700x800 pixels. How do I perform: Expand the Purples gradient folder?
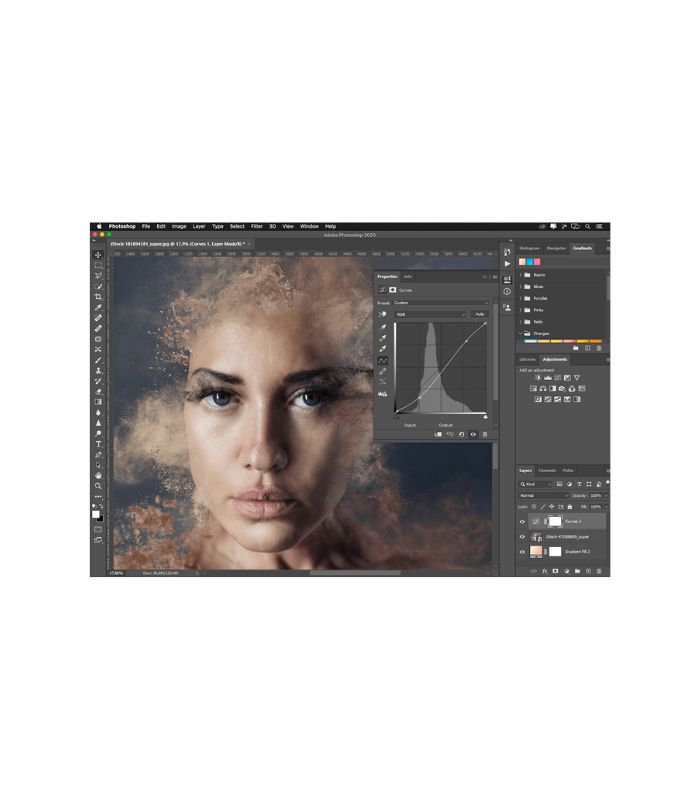[521, 298]
